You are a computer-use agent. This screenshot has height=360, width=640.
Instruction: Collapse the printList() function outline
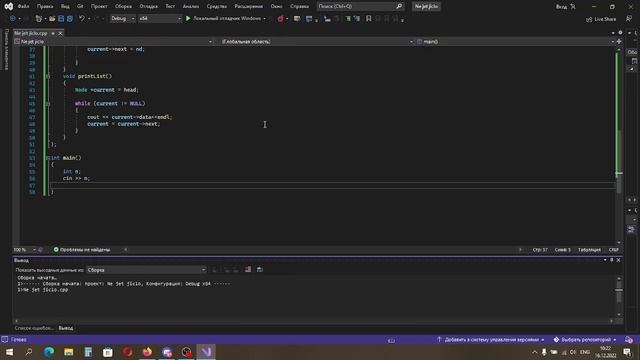tap(48, 76)
